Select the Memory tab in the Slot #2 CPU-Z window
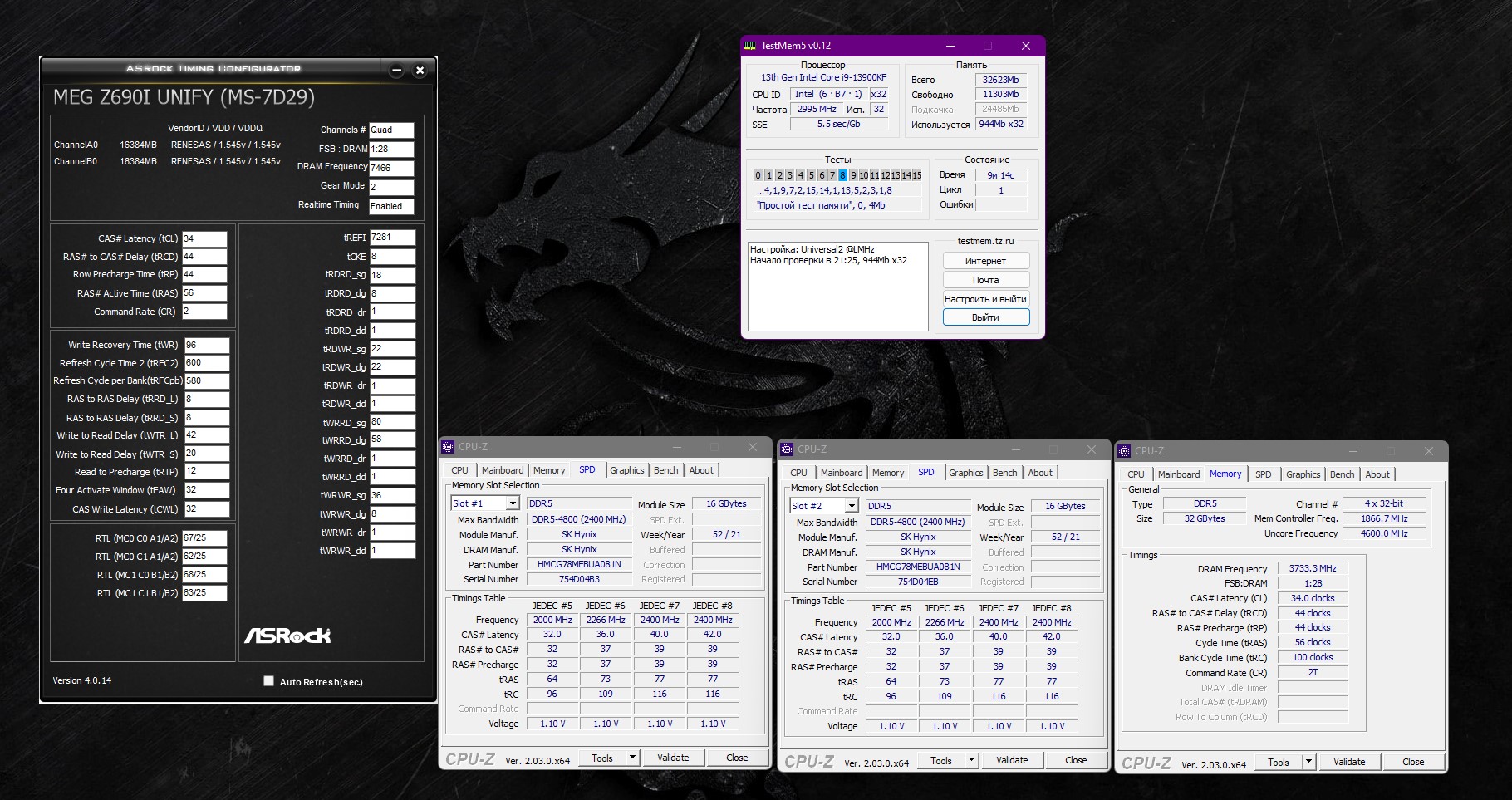 888,473
